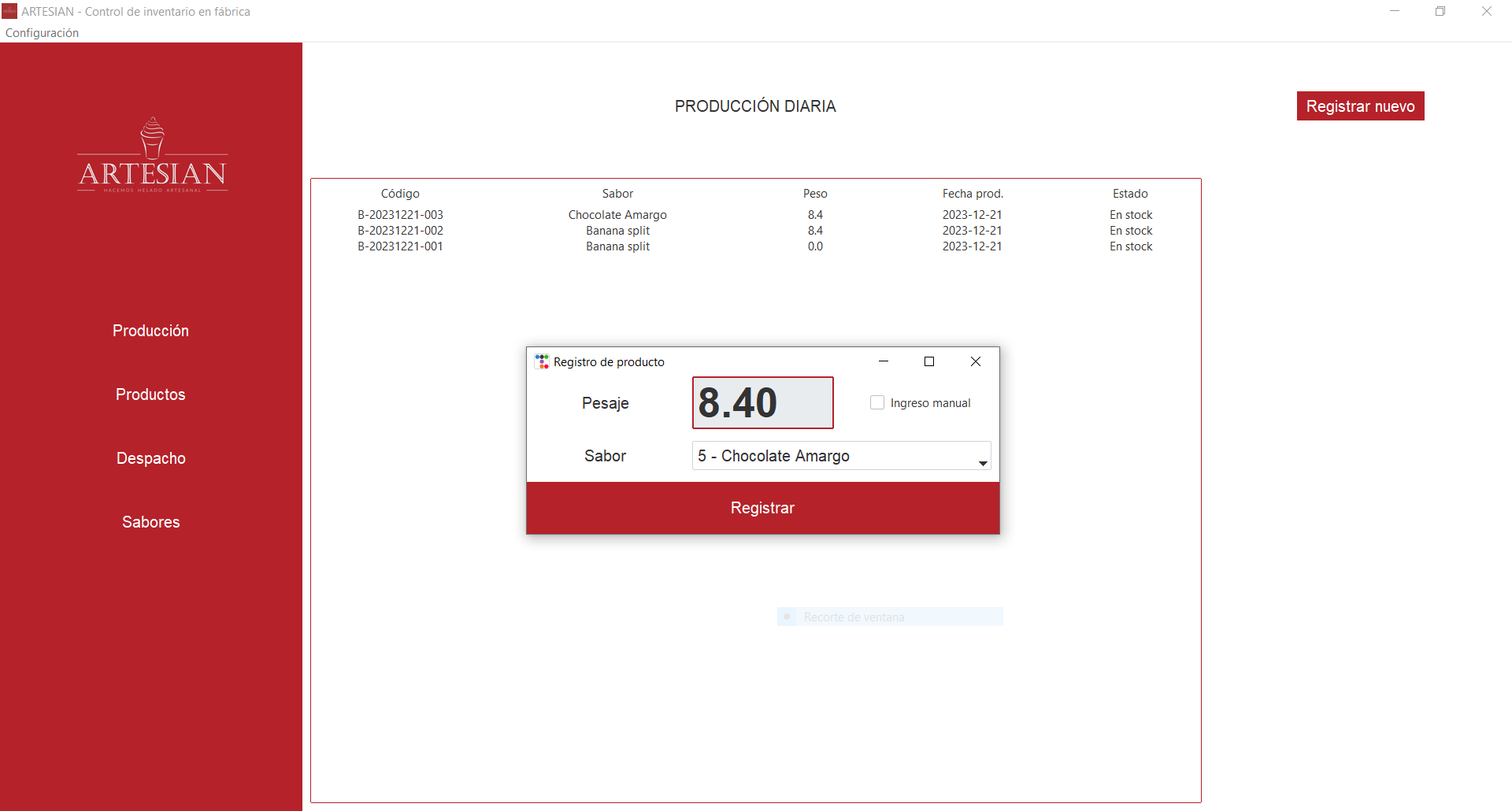Restore down the main ARTESIAN window
The image size is (1512, 811).
pyautogui.click(x=1440, y=11)
